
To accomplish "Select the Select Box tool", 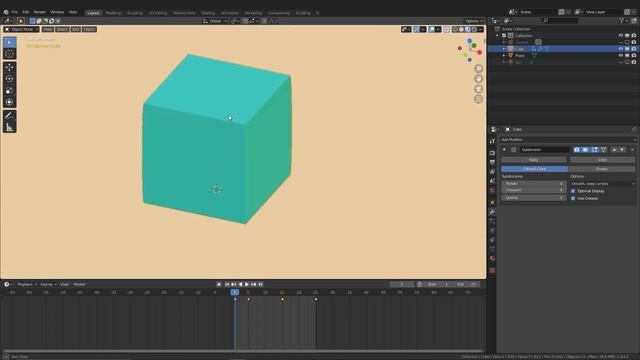I will click(9, 42).
